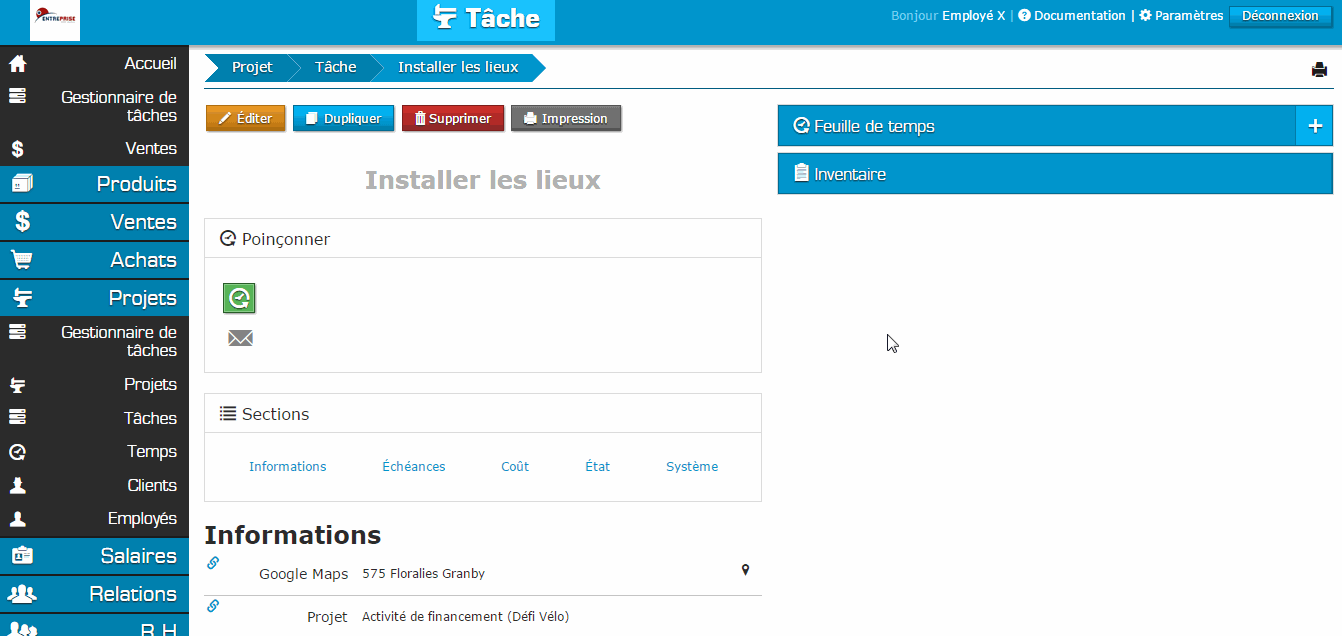Click the Éditer button
The height and width of the screenshot is (636, 1342).
(x=245, y=117)
